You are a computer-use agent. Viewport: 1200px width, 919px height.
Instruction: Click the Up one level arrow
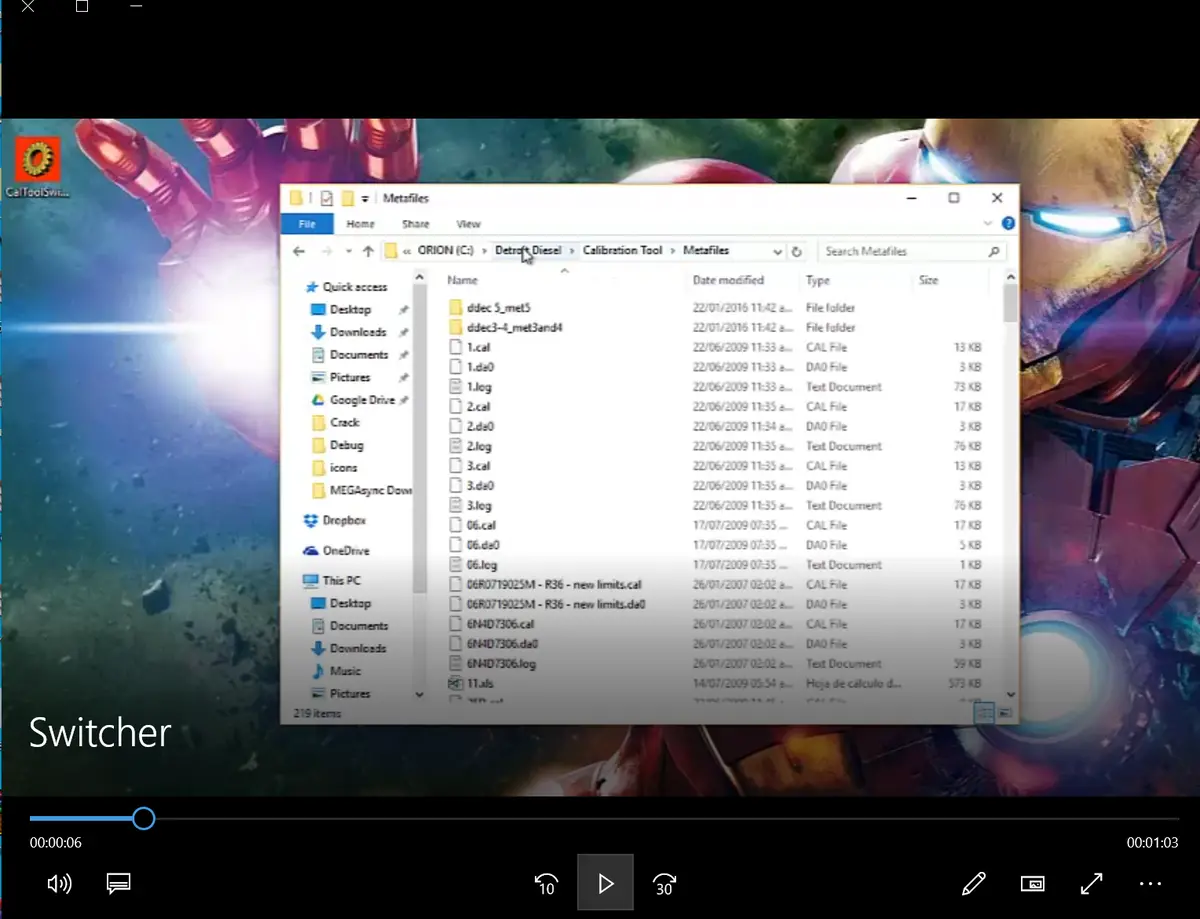click(x=368, y=251)
